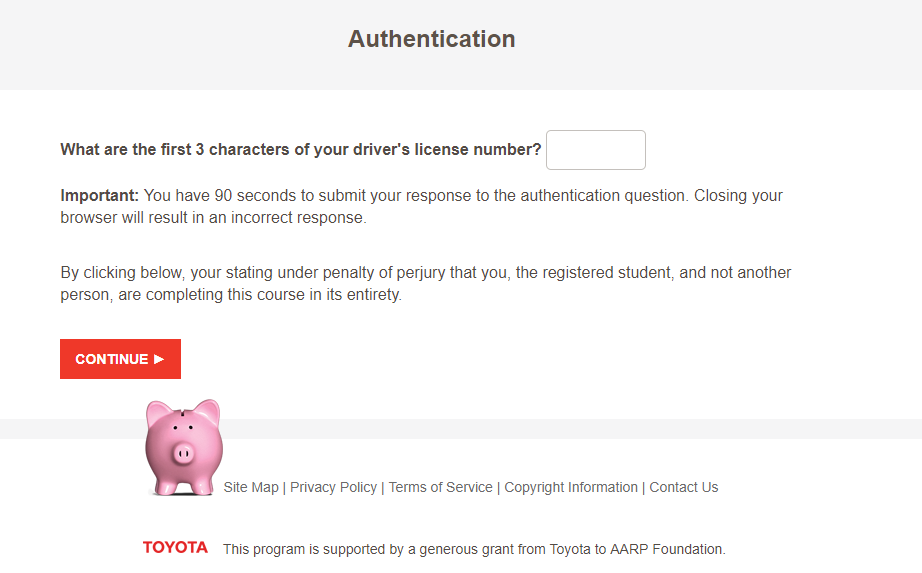Go to the Terms of Service link

[x=440, y=487]
